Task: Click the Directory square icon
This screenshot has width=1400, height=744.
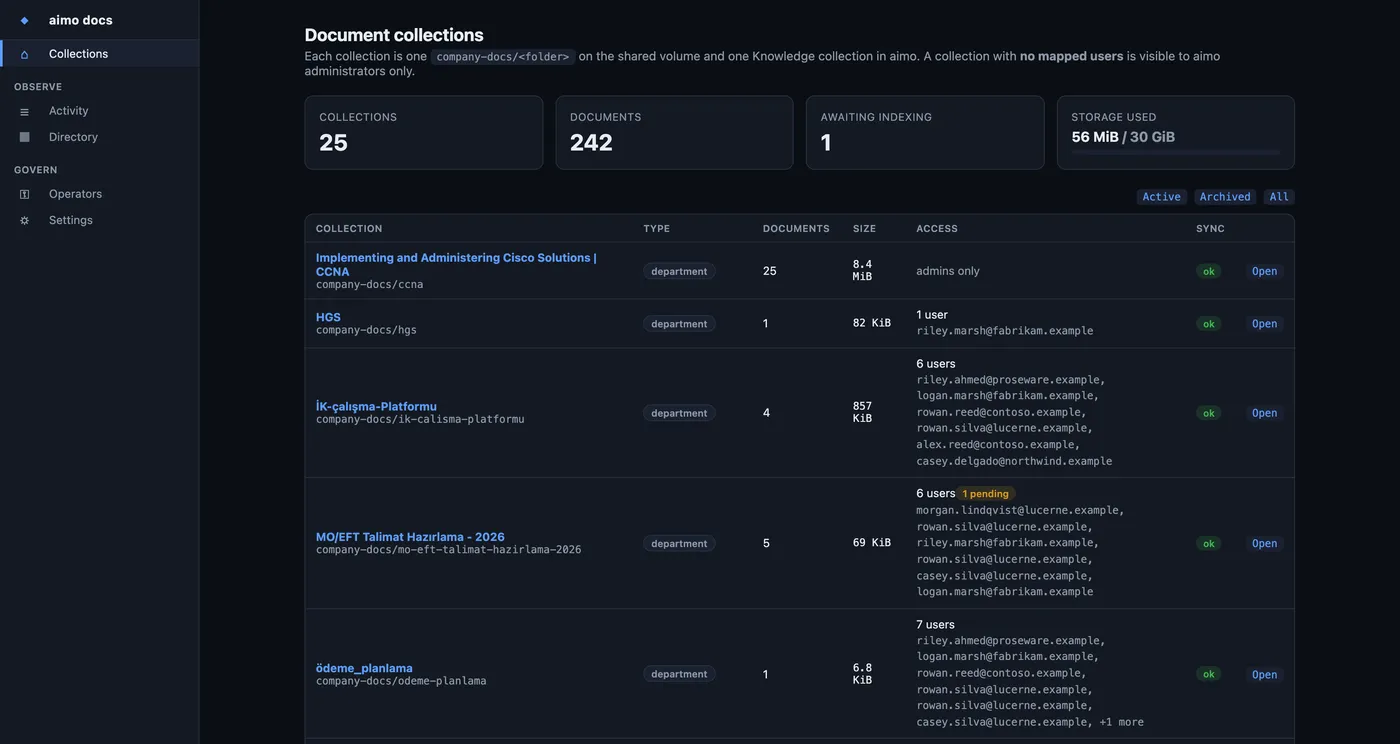Action: (24, 137)
